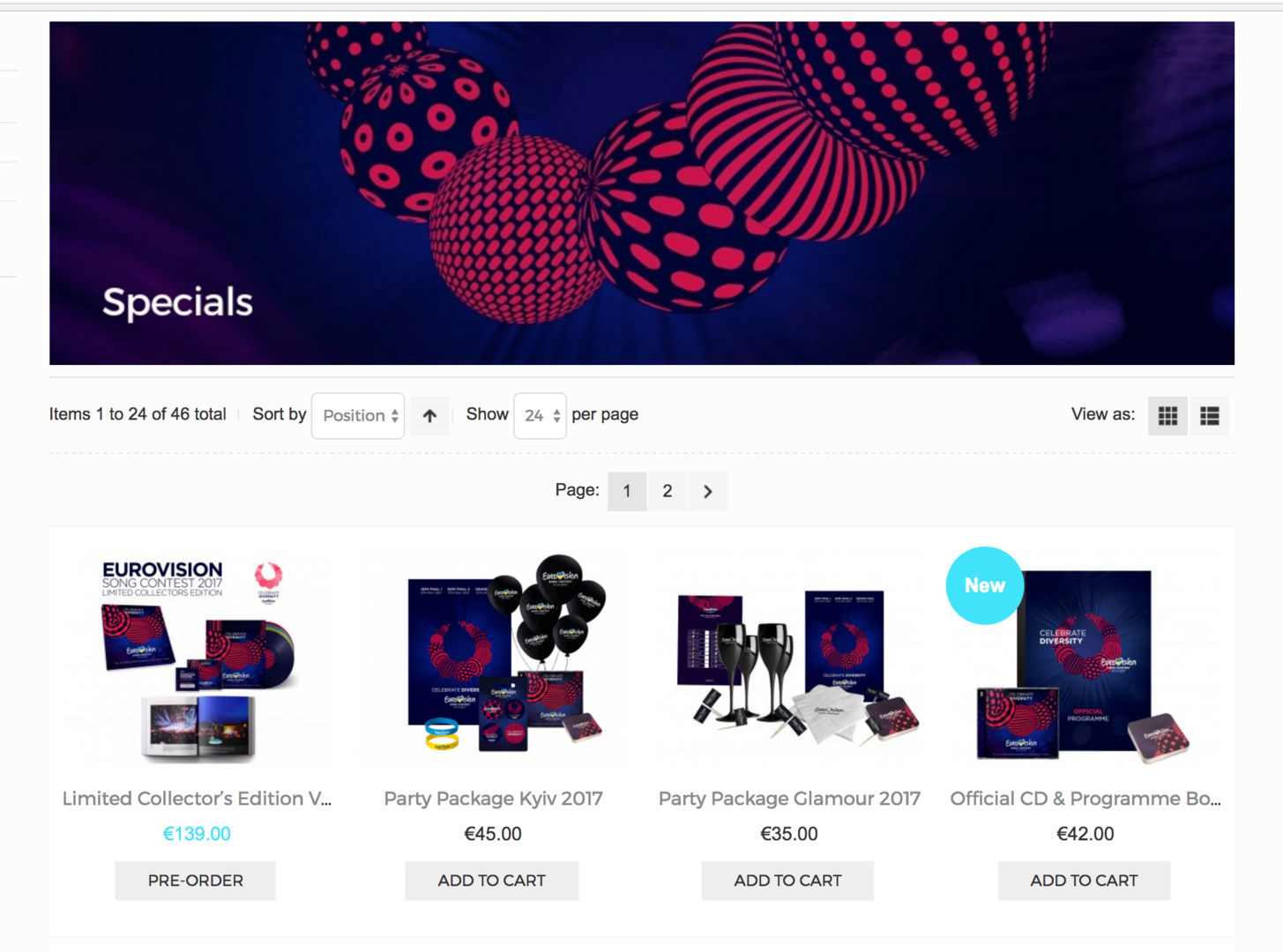Toggle sort direction arrow
The height and width of the screenshot is (952, 1283).
(x=429, y=415)
